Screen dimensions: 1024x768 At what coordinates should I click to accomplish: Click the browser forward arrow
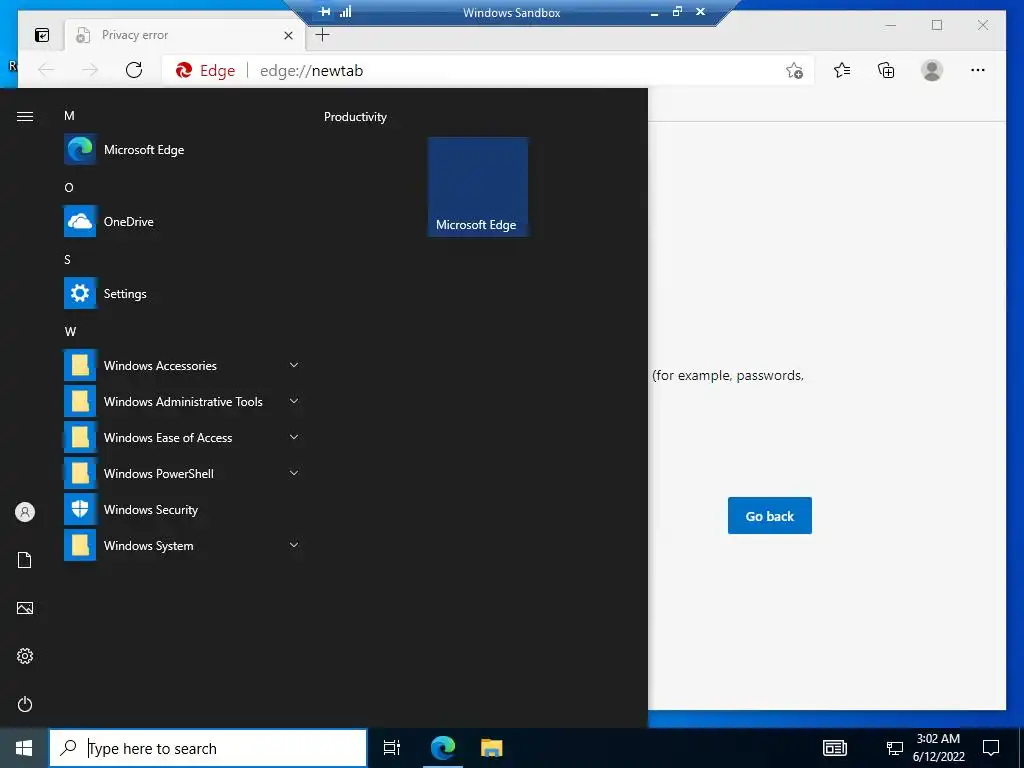point(89,70)
